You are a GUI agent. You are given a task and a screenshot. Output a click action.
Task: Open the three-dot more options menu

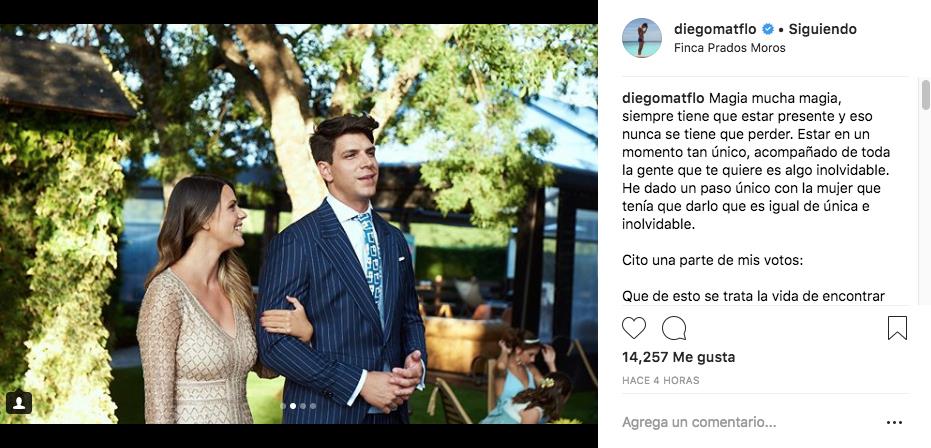click(894, 422)
